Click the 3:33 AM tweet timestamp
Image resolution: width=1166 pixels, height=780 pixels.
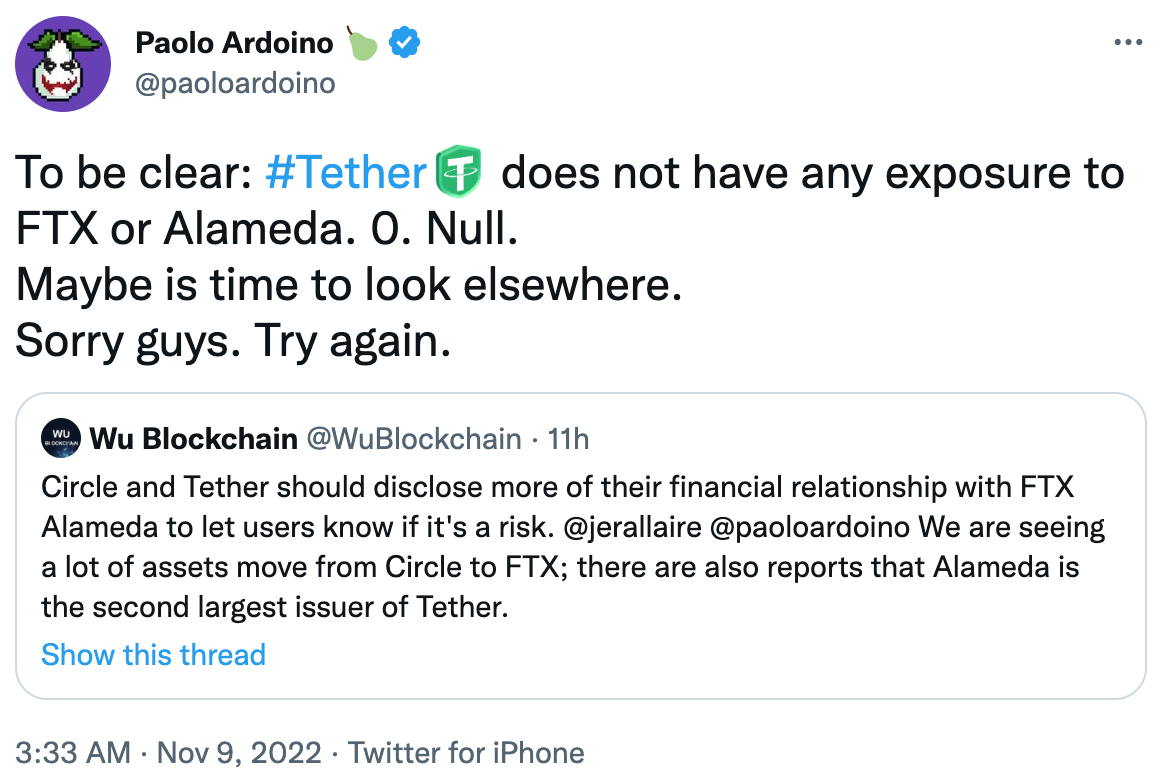click(x=72, y=753)
